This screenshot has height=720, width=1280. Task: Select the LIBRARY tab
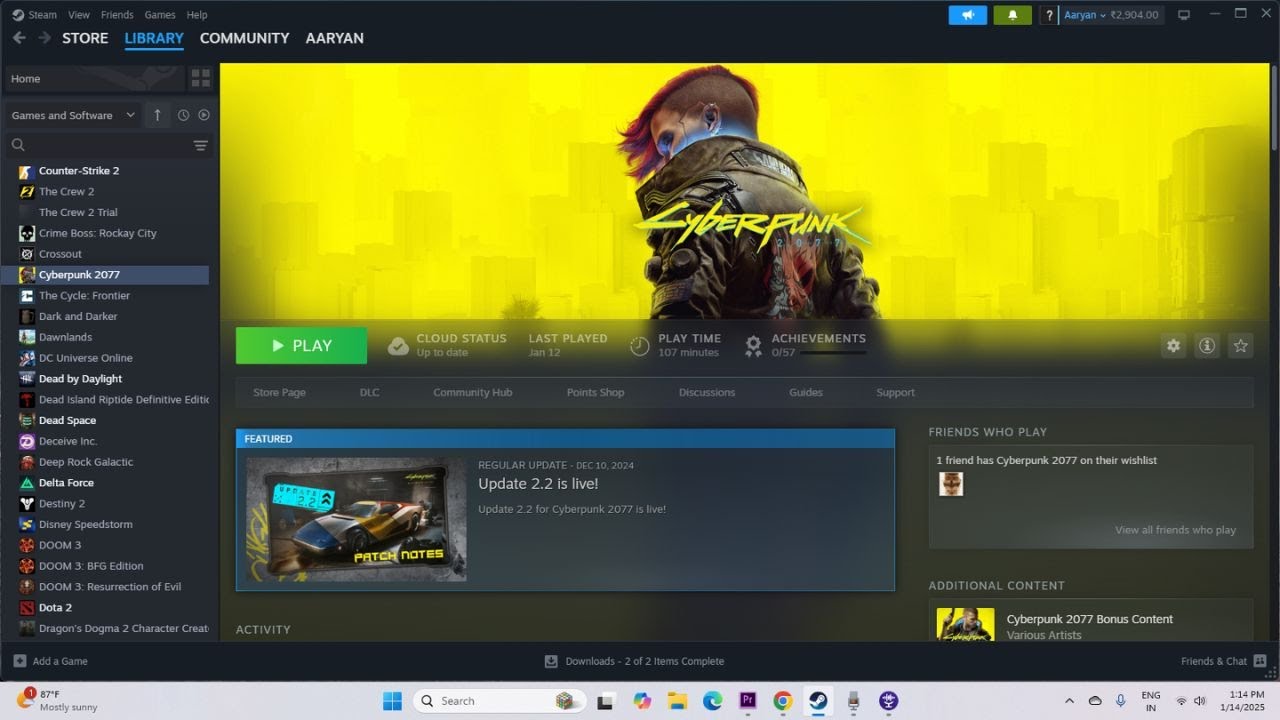154,38
